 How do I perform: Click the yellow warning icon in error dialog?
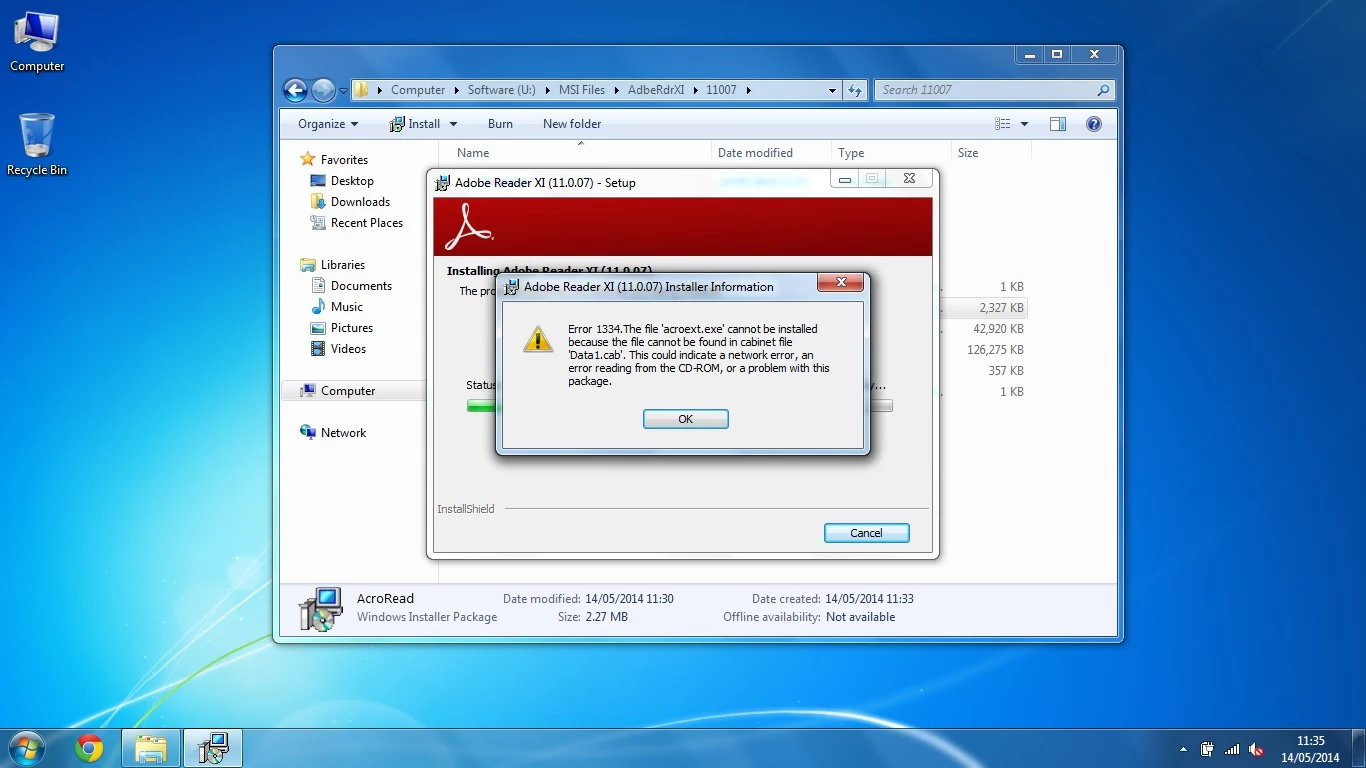click(538, 340)
